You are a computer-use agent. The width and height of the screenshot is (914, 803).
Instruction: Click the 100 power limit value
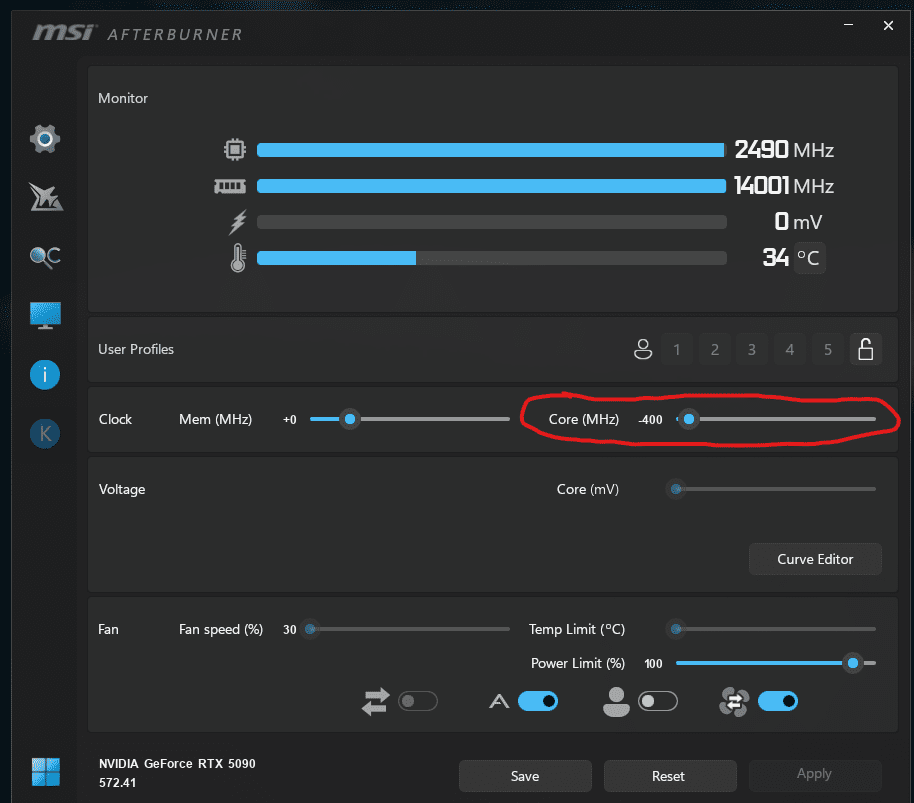[653, 664]
